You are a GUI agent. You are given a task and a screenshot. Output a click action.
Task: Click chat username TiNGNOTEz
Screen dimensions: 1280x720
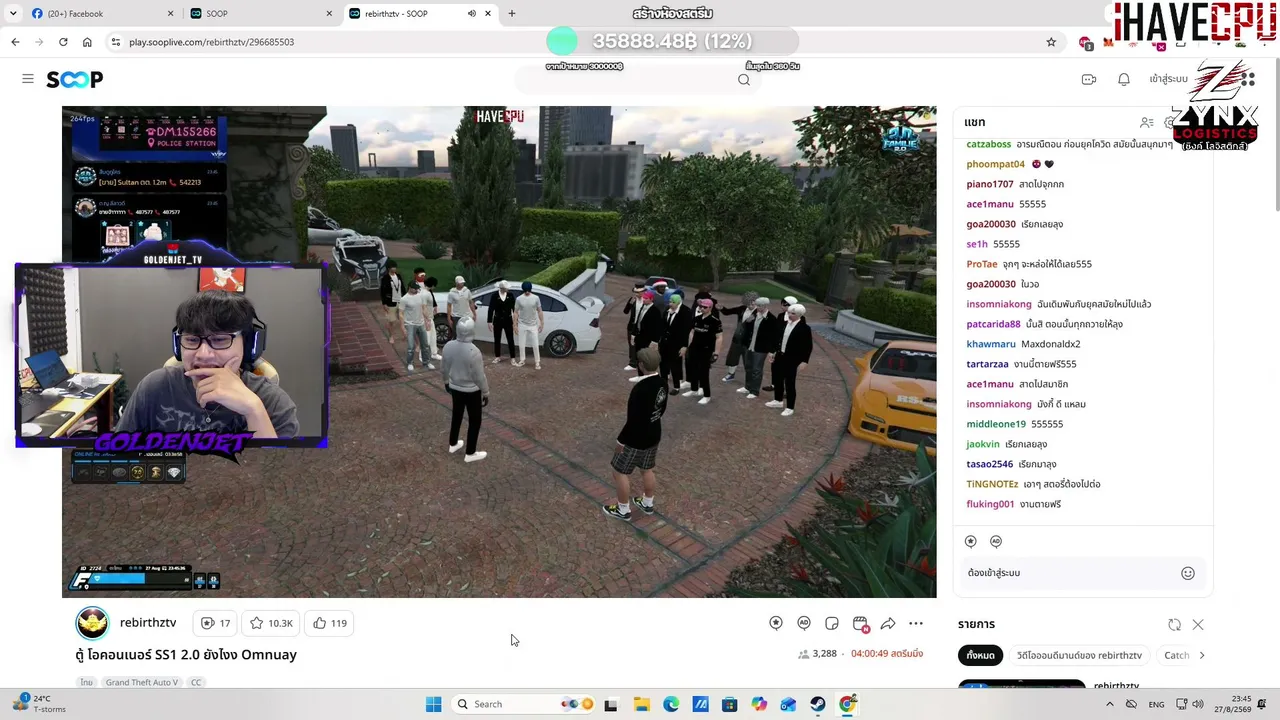(x=992, y=484)
